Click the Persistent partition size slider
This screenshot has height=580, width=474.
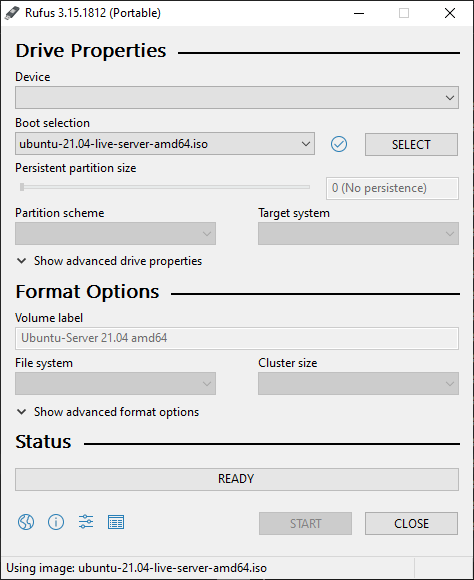(165, 187)
